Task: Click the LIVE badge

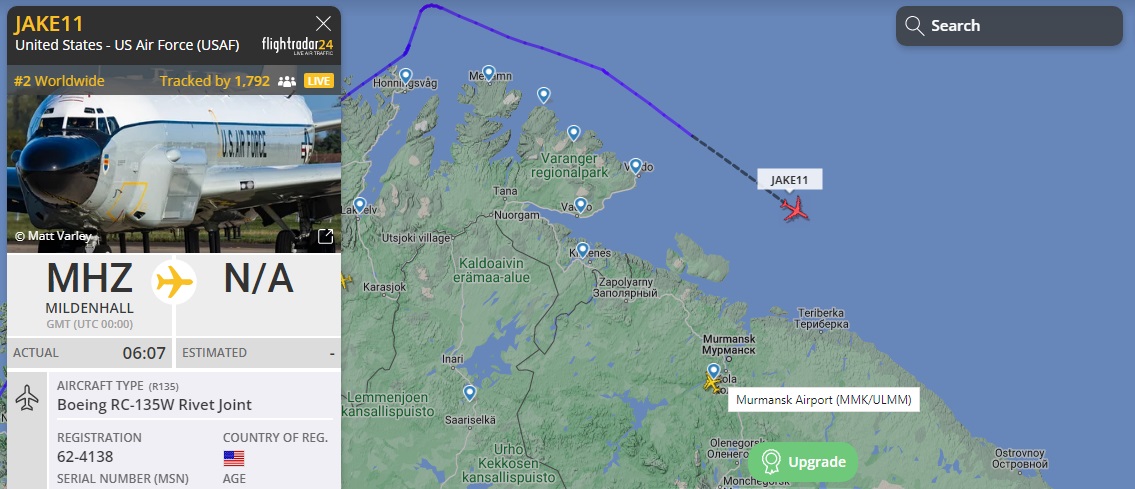Action: pos(319,81)
